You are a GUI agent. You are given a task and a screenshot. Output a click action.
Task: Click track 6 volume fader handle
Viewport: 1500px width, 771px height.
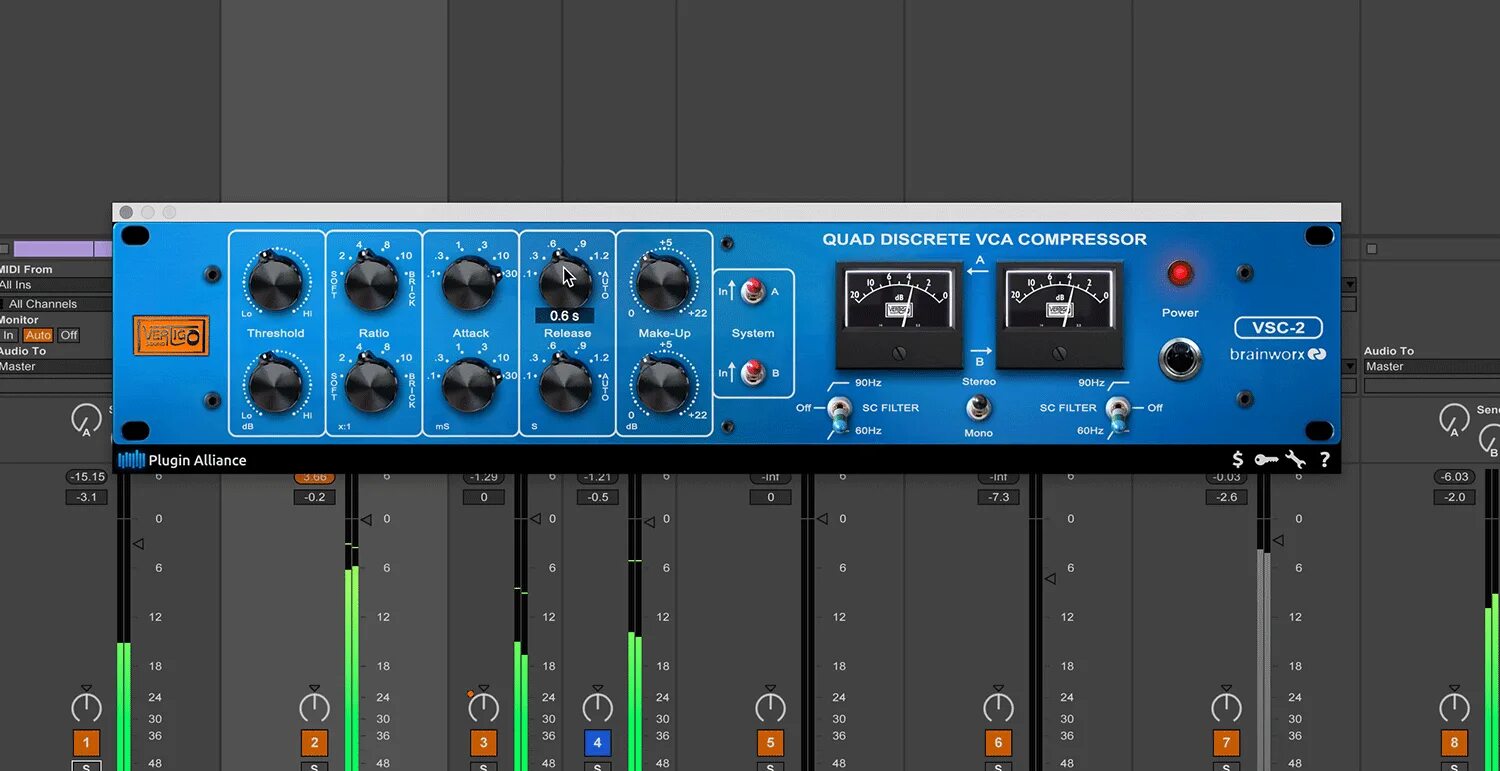1050,579
